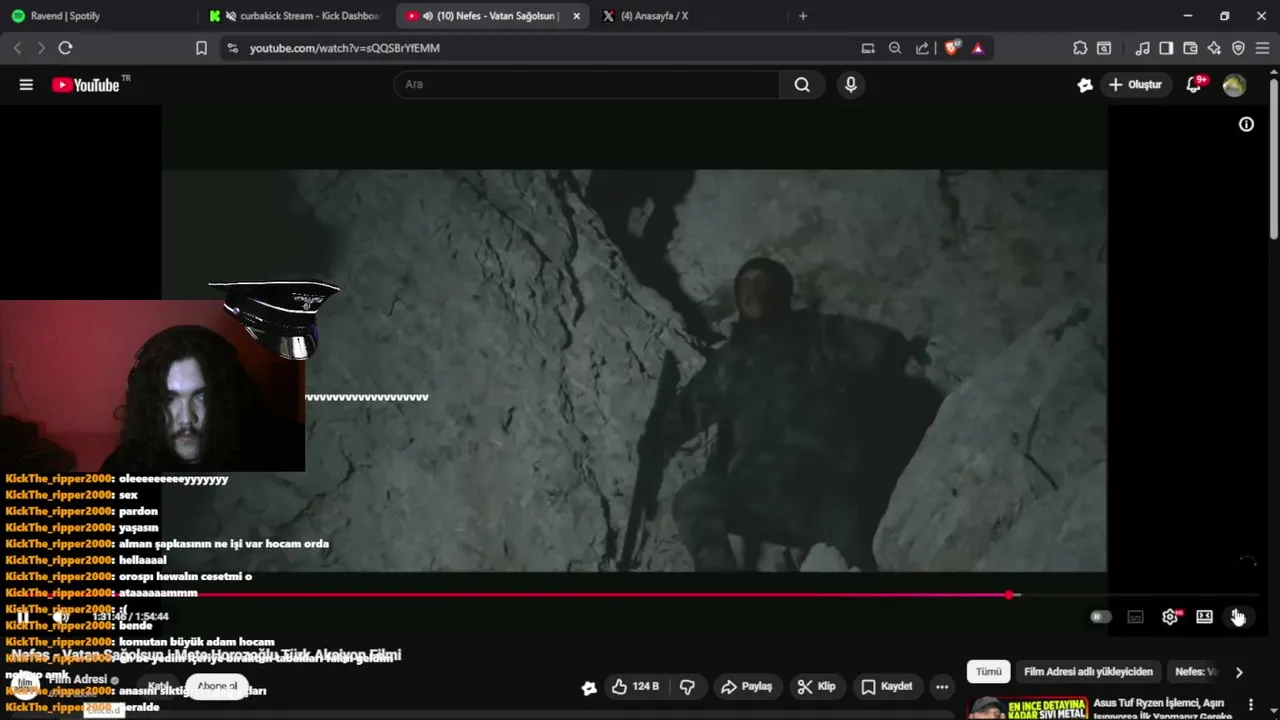Open the Film Adresi channel name
This screenshot has width=1280, height=720.
tap(78, 679)
